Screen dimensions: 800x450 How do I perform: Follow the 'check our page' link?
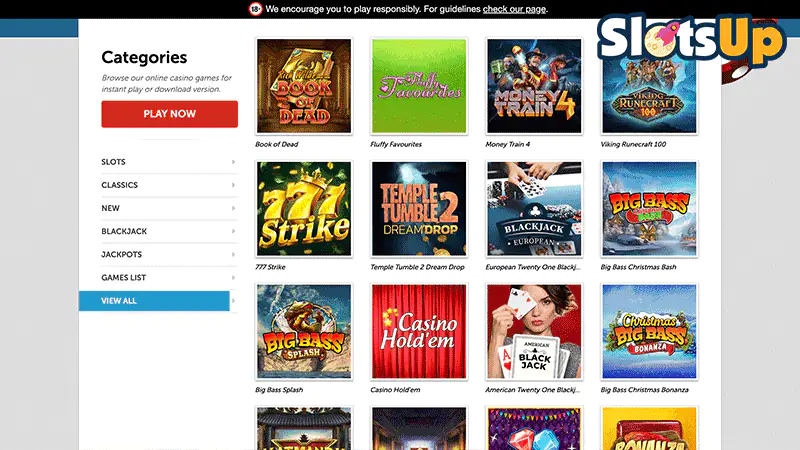(514, 9)
